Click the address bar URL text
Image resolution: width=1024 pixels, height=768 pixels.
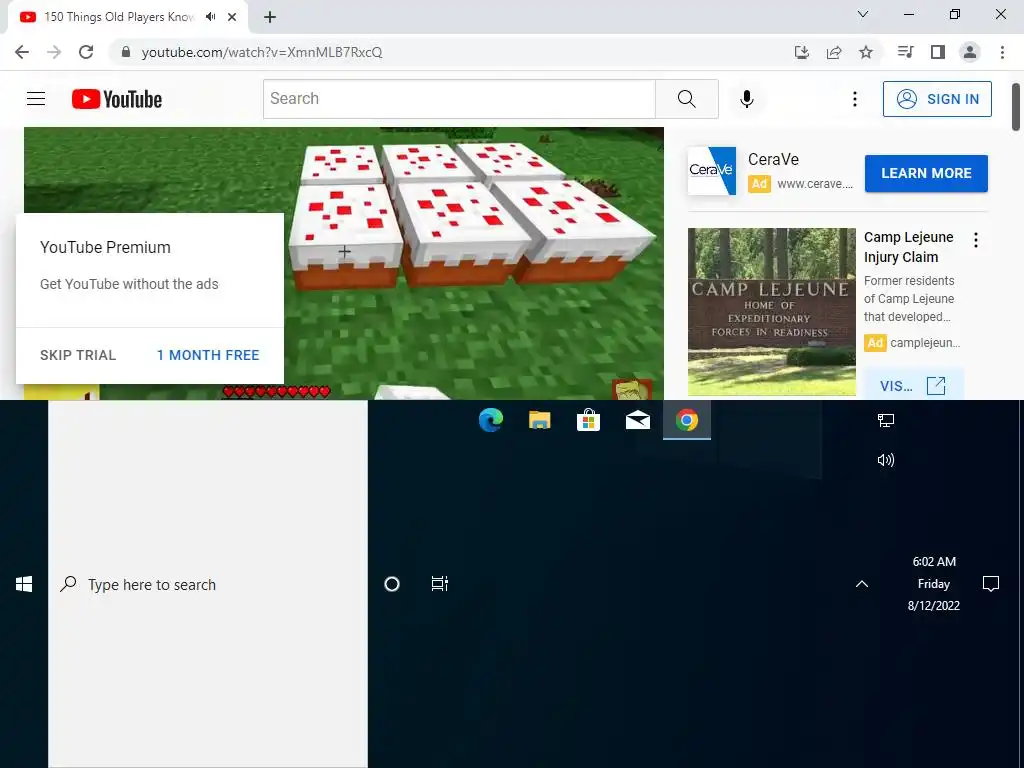click(x=262, y=52)
